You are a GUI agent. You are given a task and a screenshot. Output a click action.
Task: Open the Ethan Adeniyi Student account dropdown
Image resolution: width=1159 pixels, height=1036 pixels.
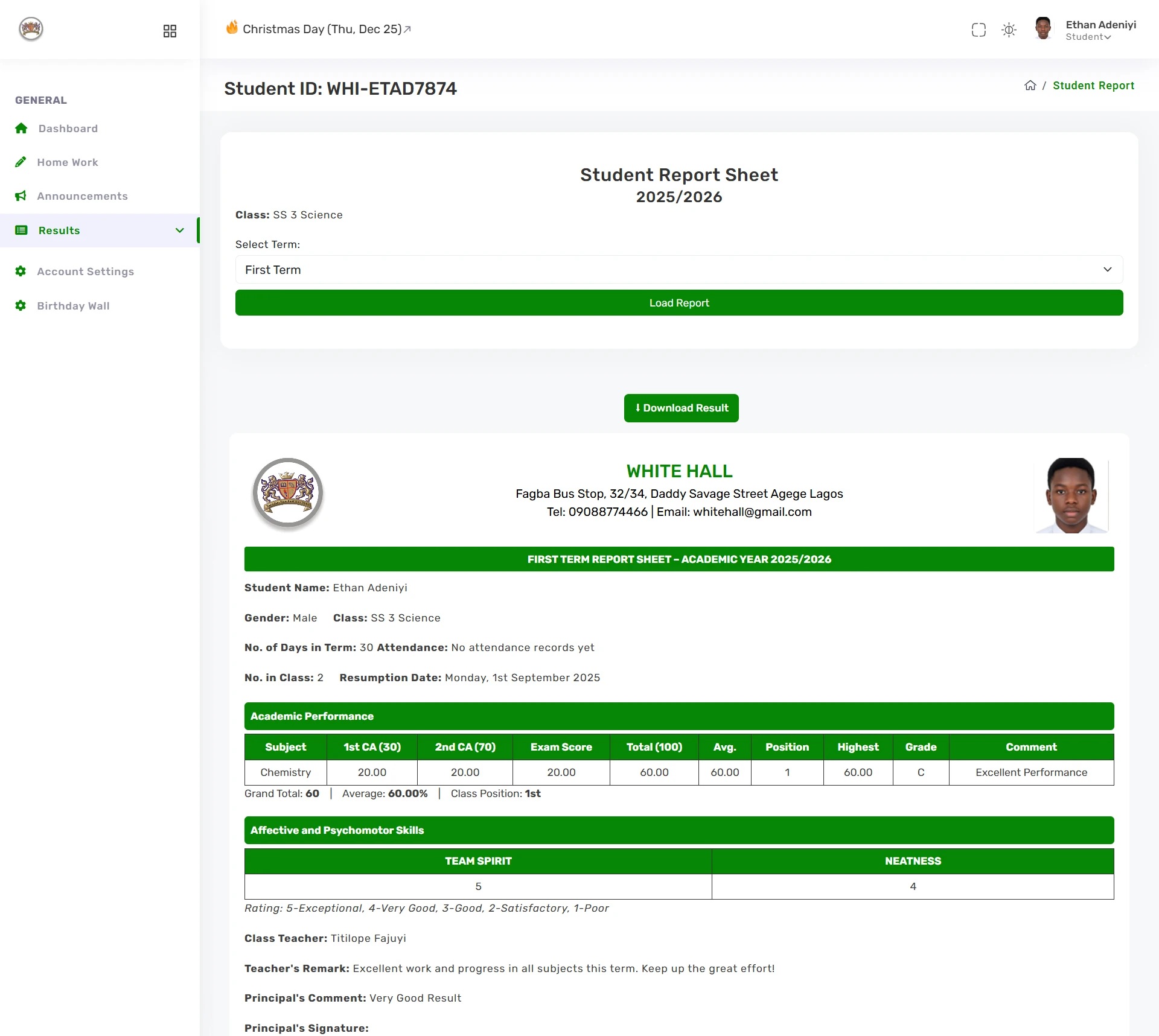click(1100, 30)
